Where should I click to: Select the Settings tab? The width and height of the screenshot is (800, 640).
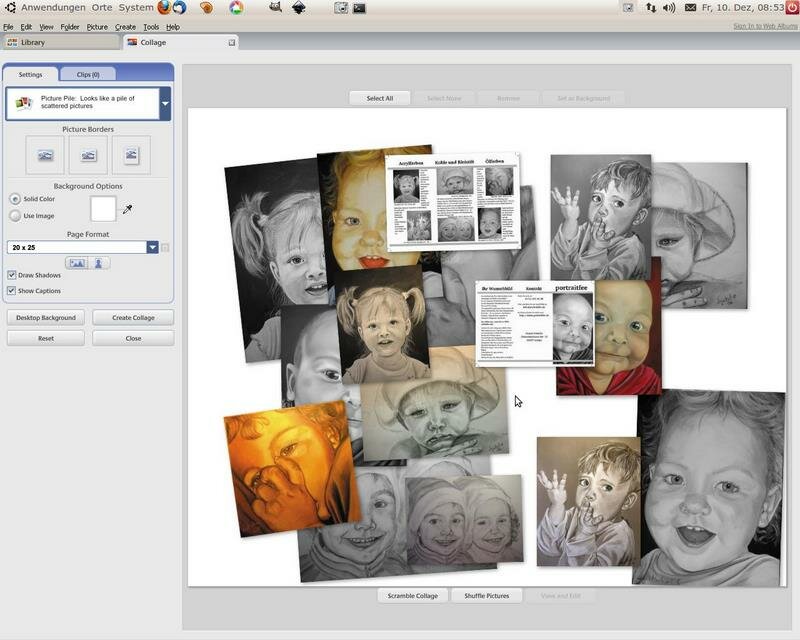[31, 75]
